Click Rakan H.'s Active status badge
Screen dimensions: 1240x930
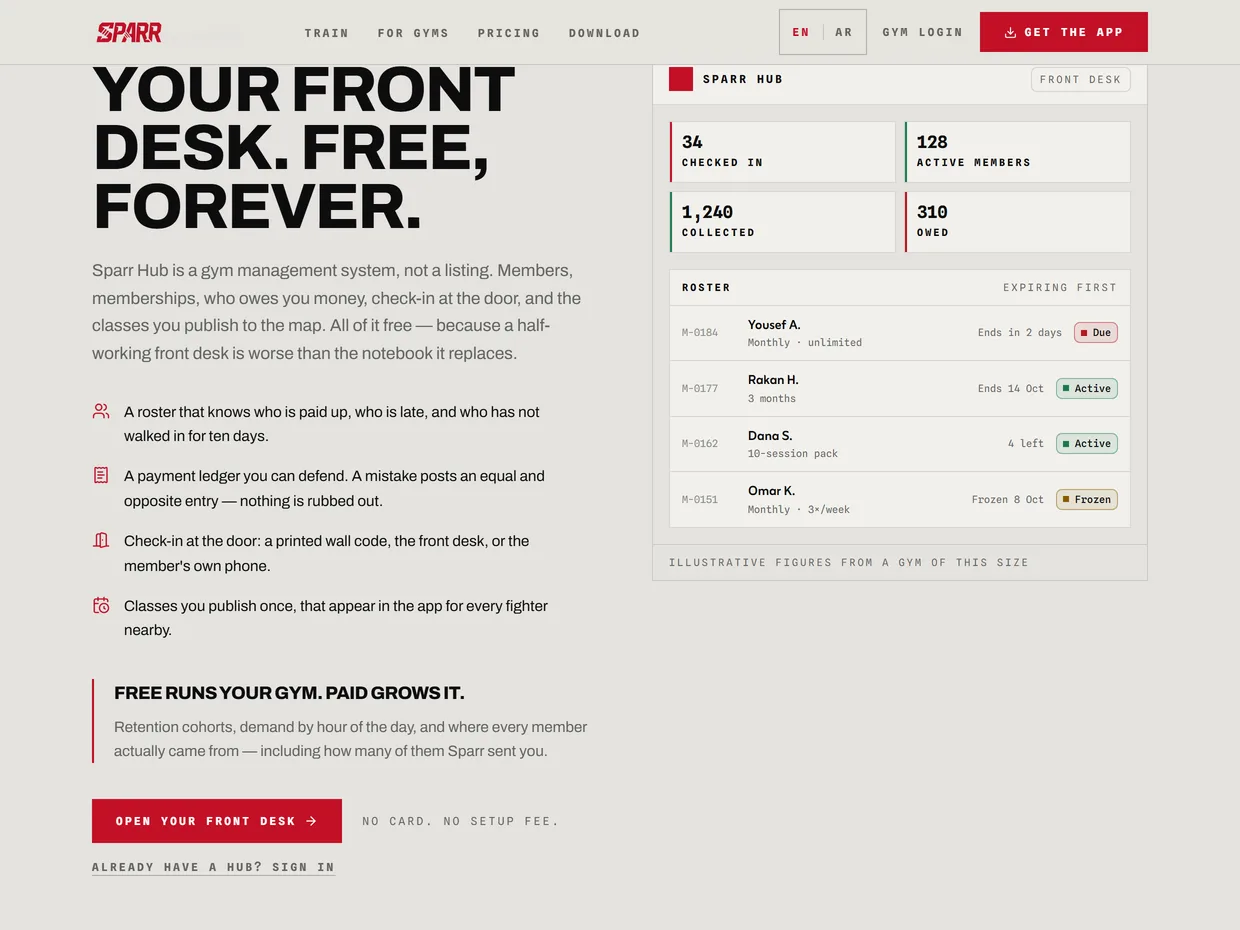click(x=1087, y=388)
